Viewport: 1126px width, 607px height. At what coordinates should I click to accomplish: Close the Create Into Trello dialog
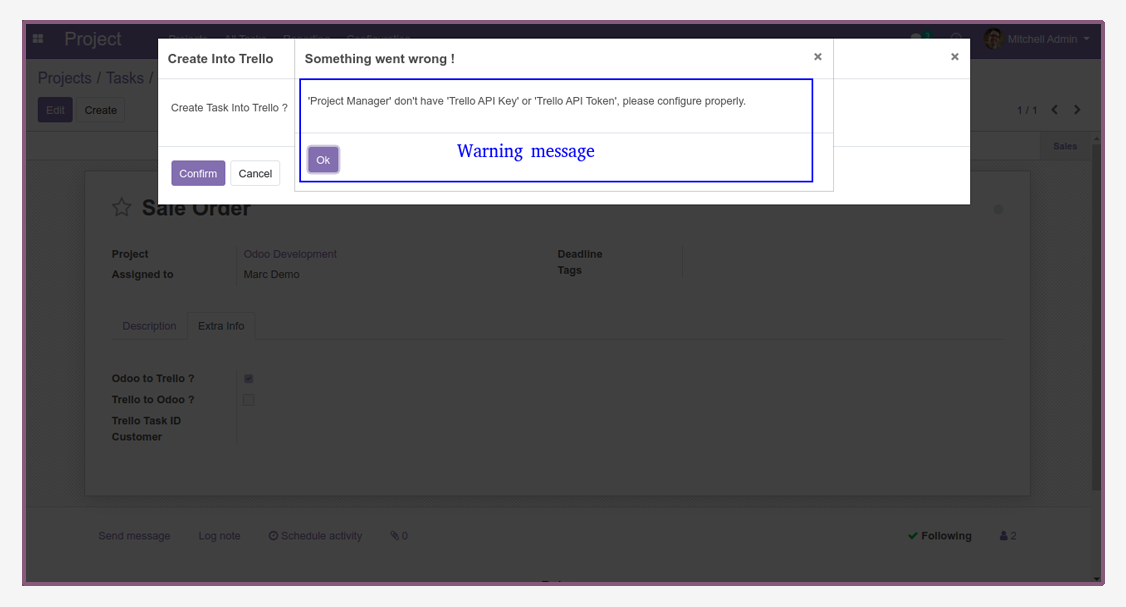click(954, 57)
